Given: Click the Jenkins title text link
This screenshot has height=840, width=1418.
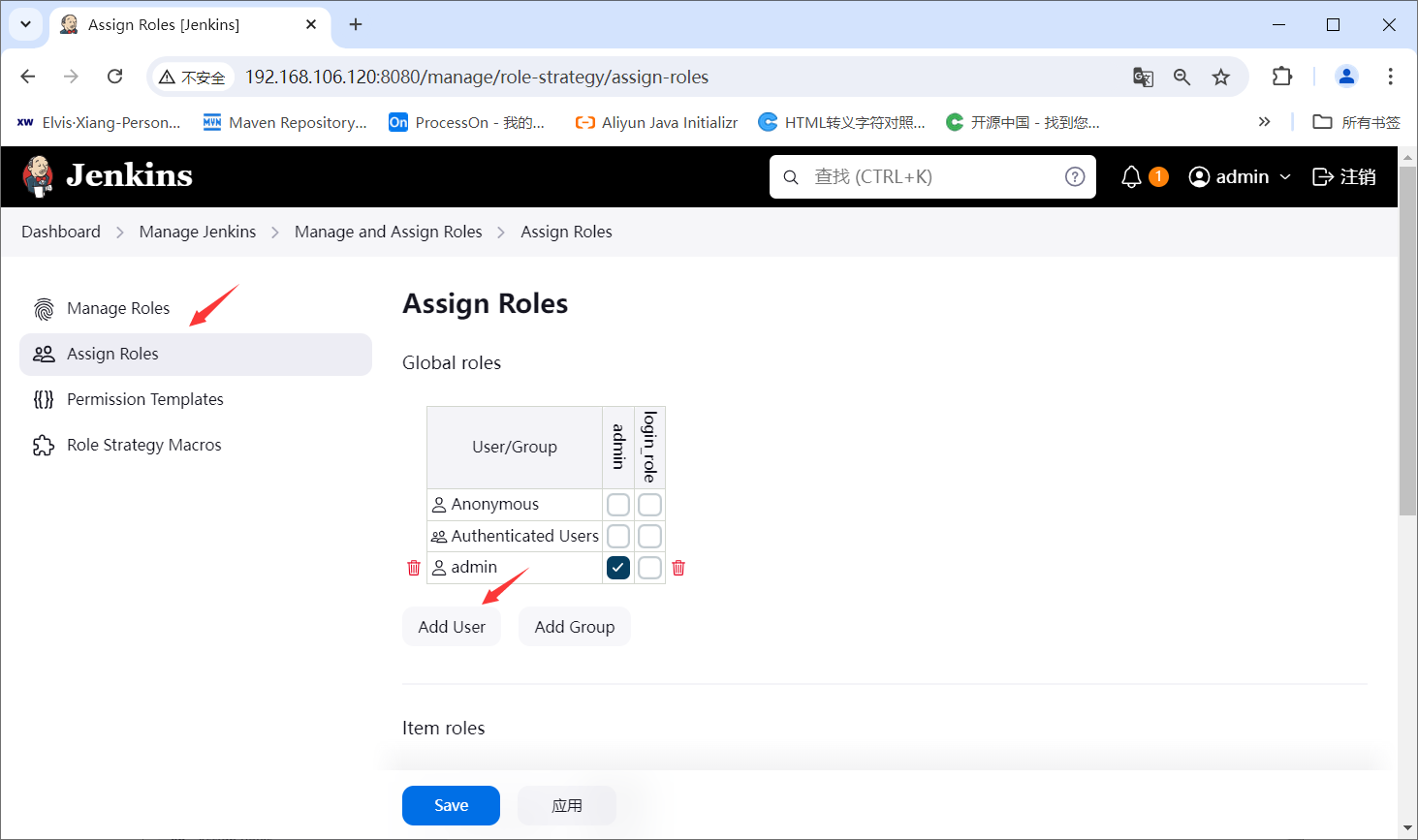Looking at the screenshot, I should pos(130,176).
